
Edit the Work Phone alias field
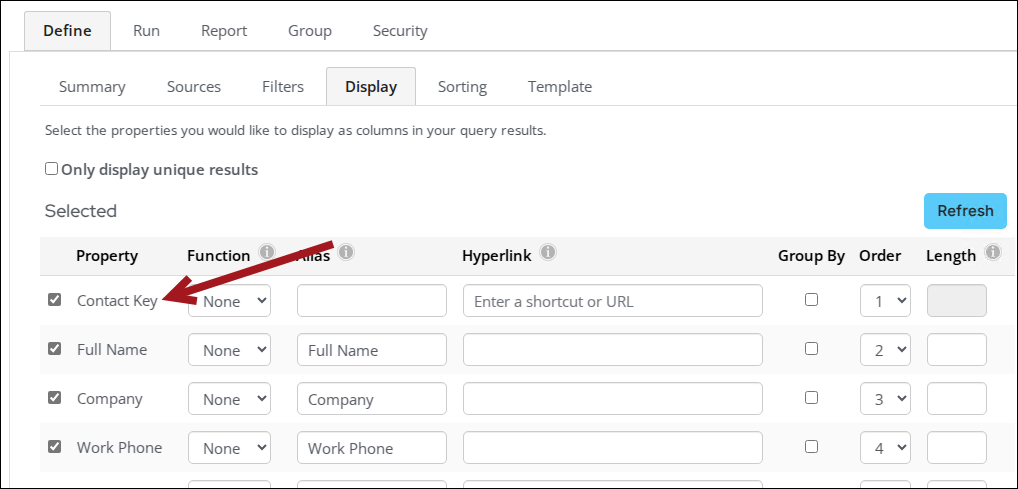pyautogui.click(x=372, y=447)
